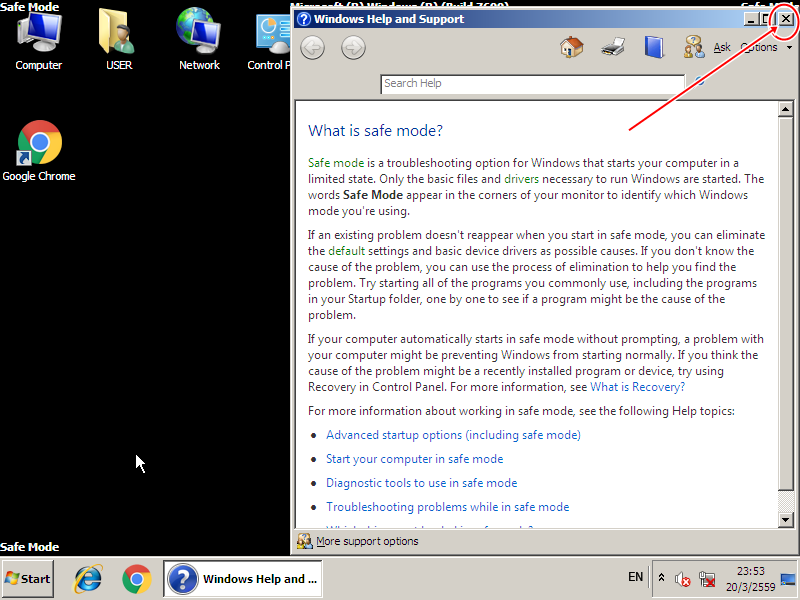Click the Help window title bar icon
Screen dimensions: 800x600
[304, 19]
